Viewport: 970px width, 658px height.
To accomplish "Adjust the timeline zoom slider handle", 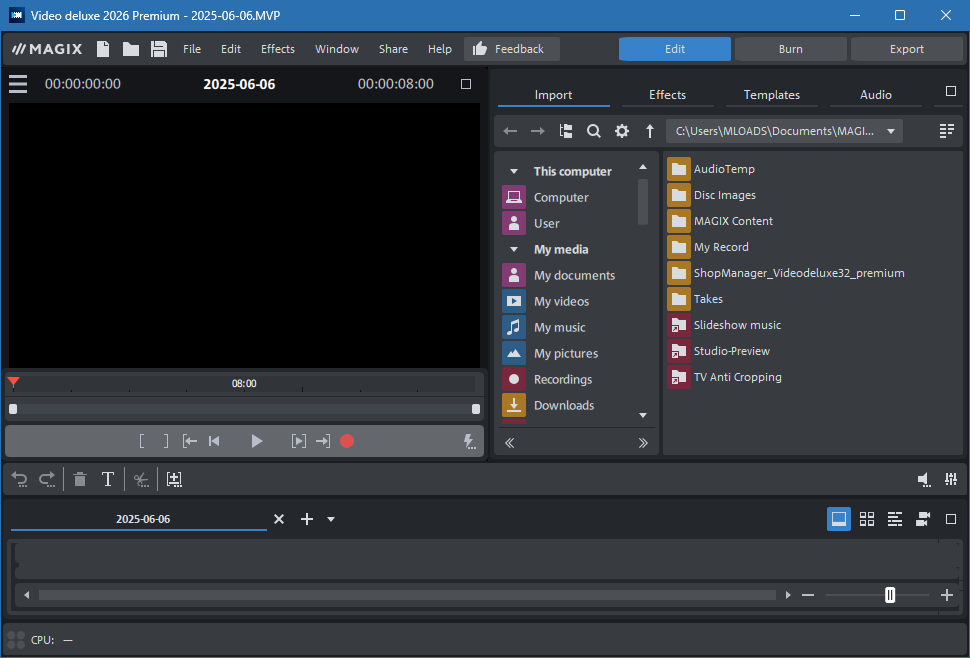I will 890,595.
